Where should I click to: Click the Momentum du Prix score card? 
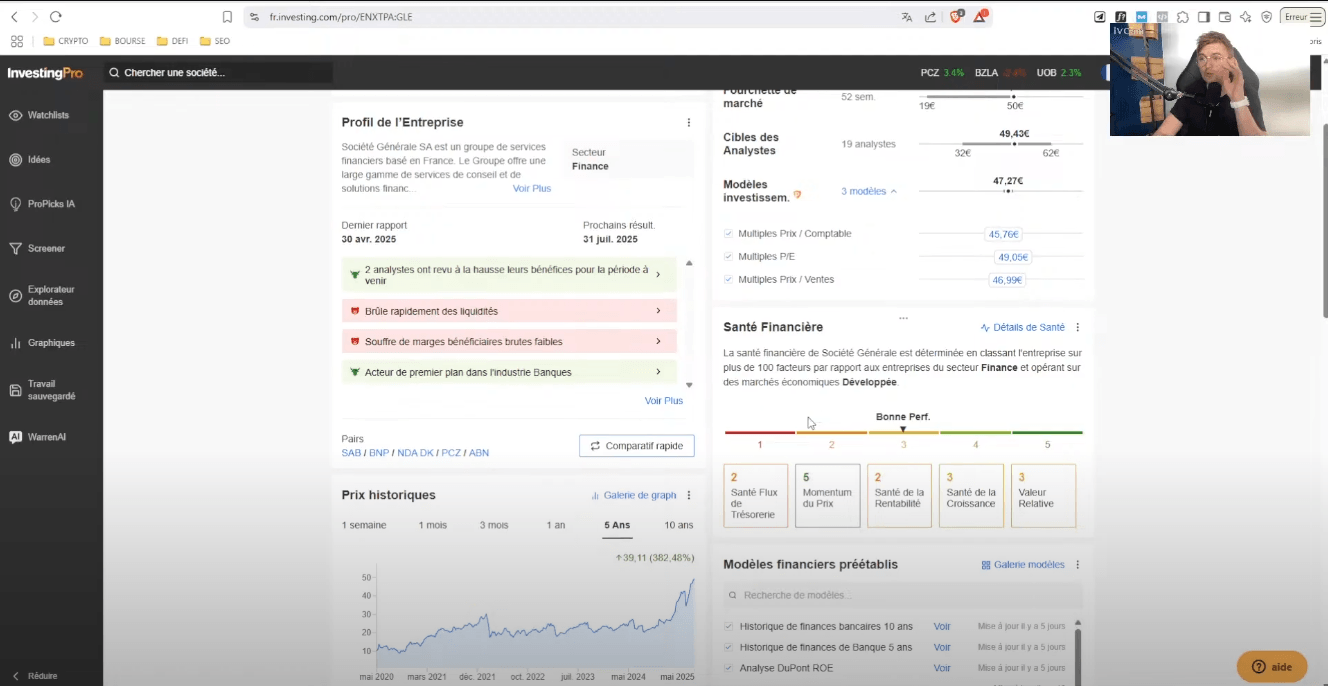828,495
